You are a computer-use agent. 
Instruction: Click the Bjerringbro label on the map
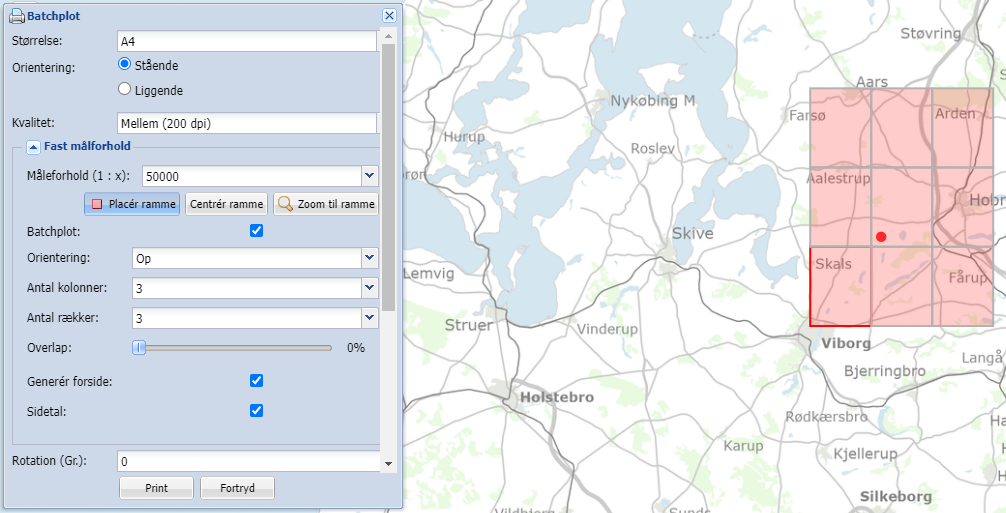885,371
